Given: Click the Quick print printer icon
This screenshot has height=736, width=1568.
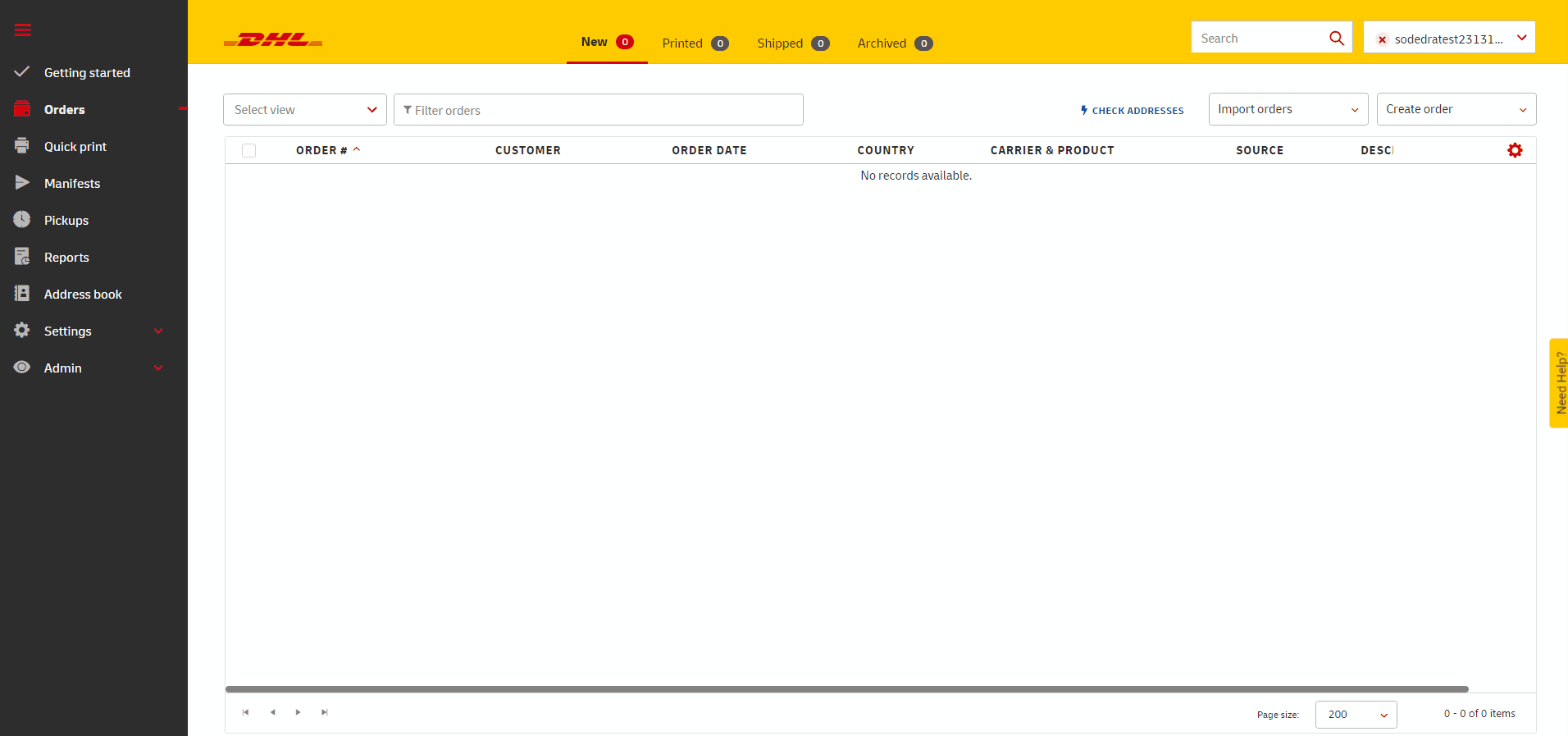Looking at the screenshot, I should [x=22, y=145].
